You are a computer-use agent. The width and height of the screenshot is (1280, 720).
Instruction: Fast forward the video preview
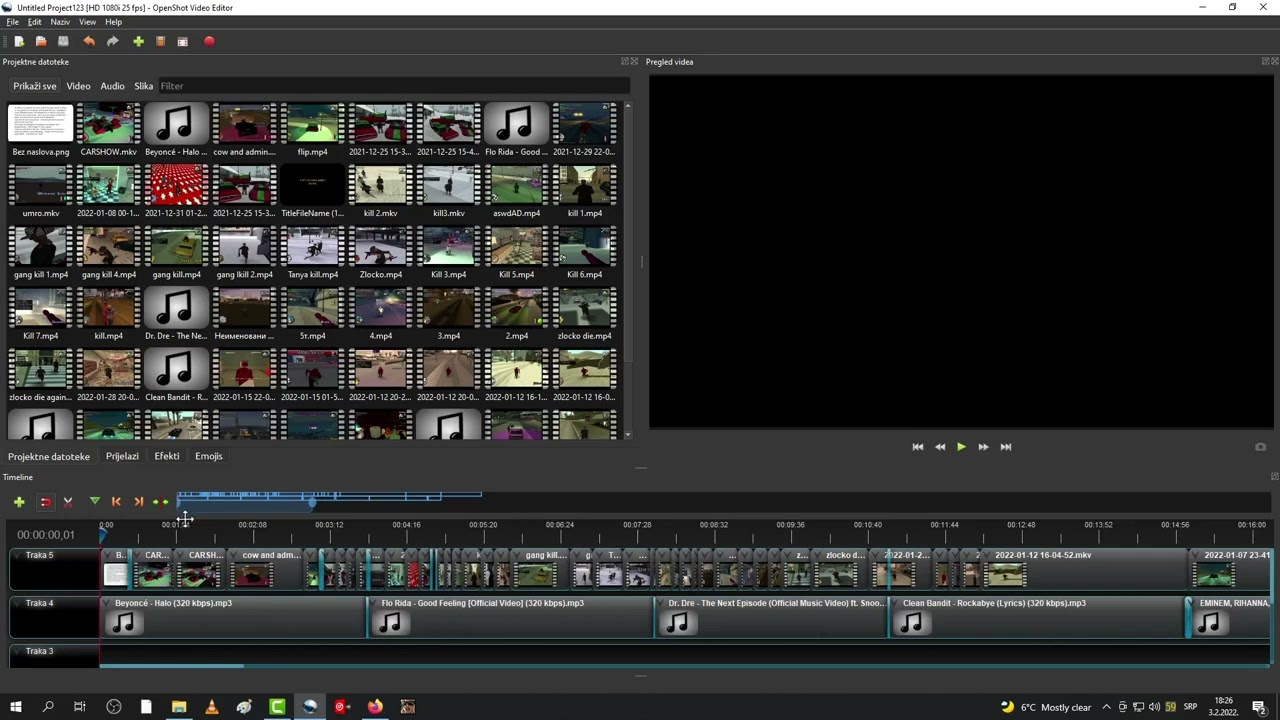[983, 447]
